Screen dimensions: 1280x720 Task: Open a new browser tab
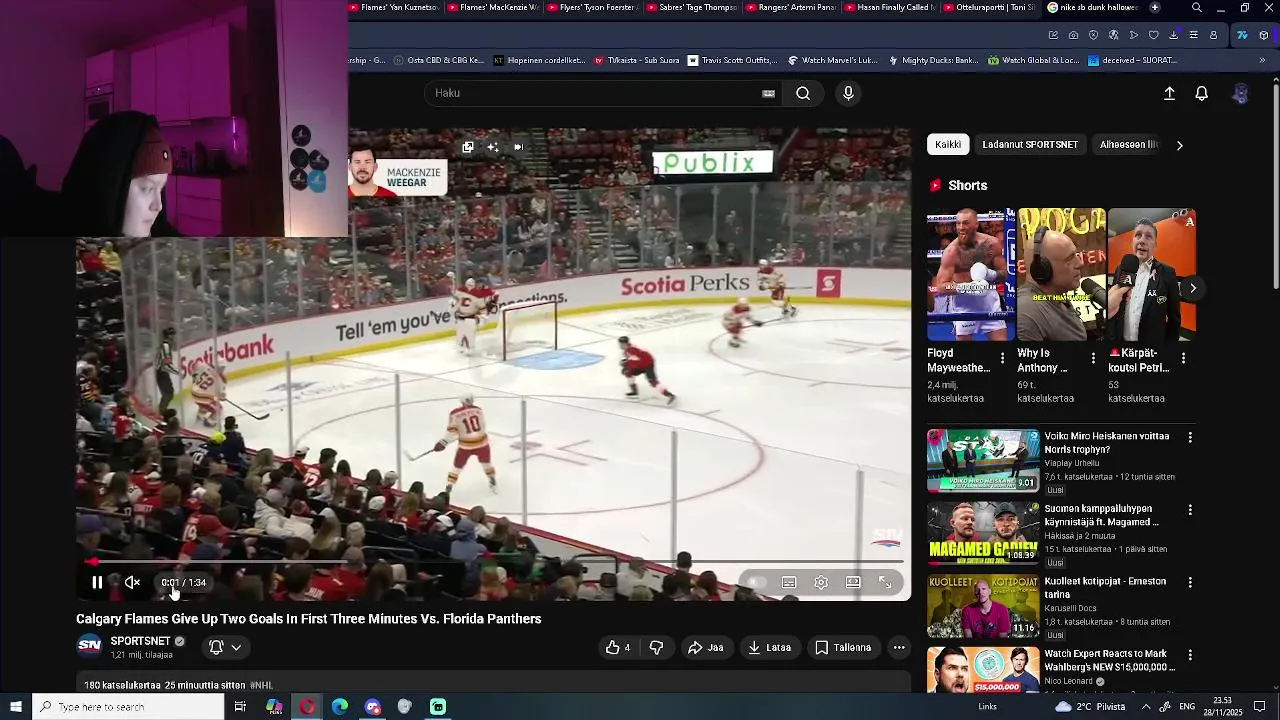[x=1155, y=7]
